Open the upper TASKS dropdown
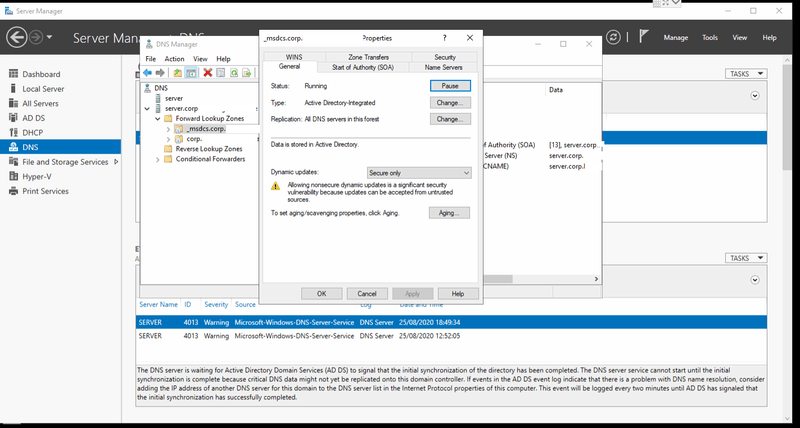800x428 pixels. pos(746,74)
